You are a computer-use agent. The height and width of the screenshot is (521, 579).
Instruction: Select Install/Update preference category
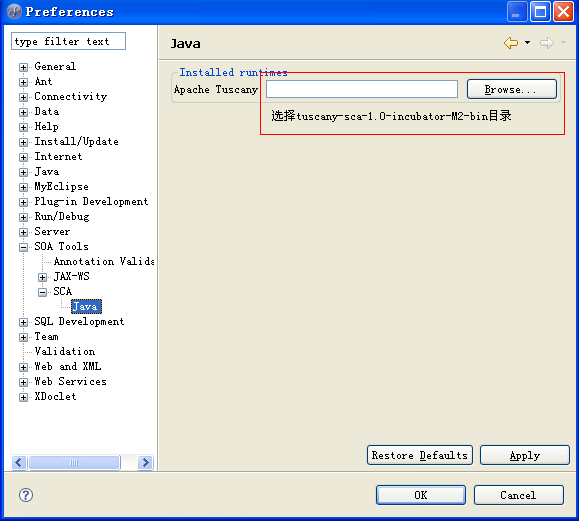tap(76, 141)
